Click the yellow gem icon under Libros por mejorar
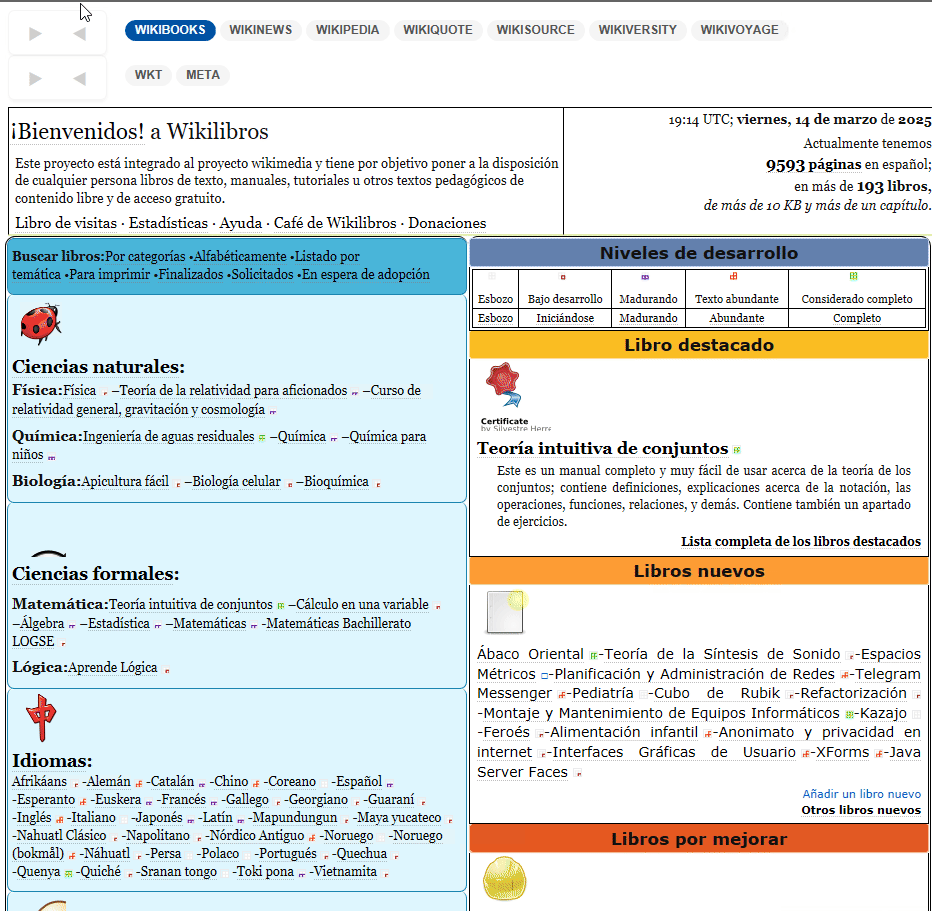 pos(505,878)
